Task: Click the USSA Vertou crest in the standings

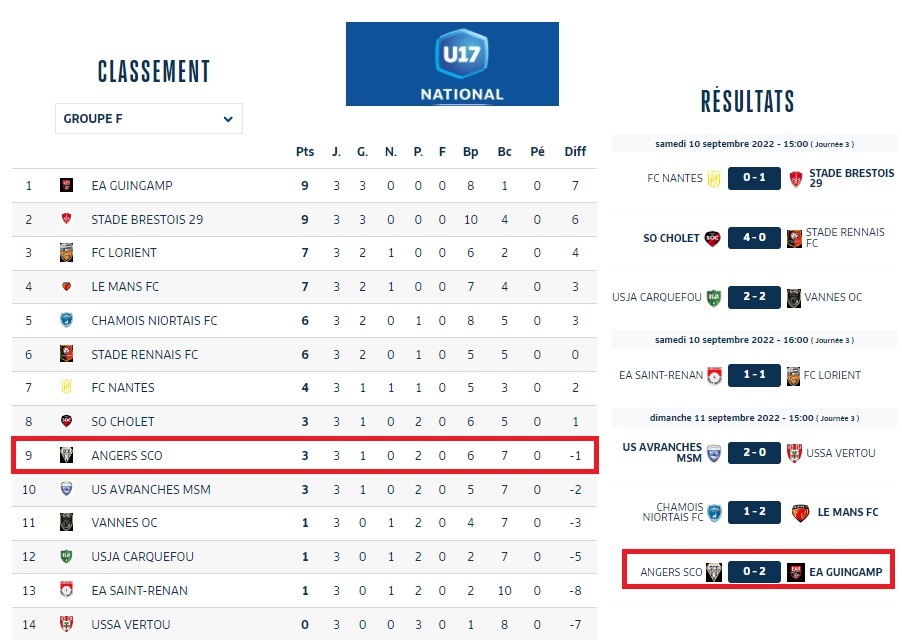Action: (x=66, y=624)
